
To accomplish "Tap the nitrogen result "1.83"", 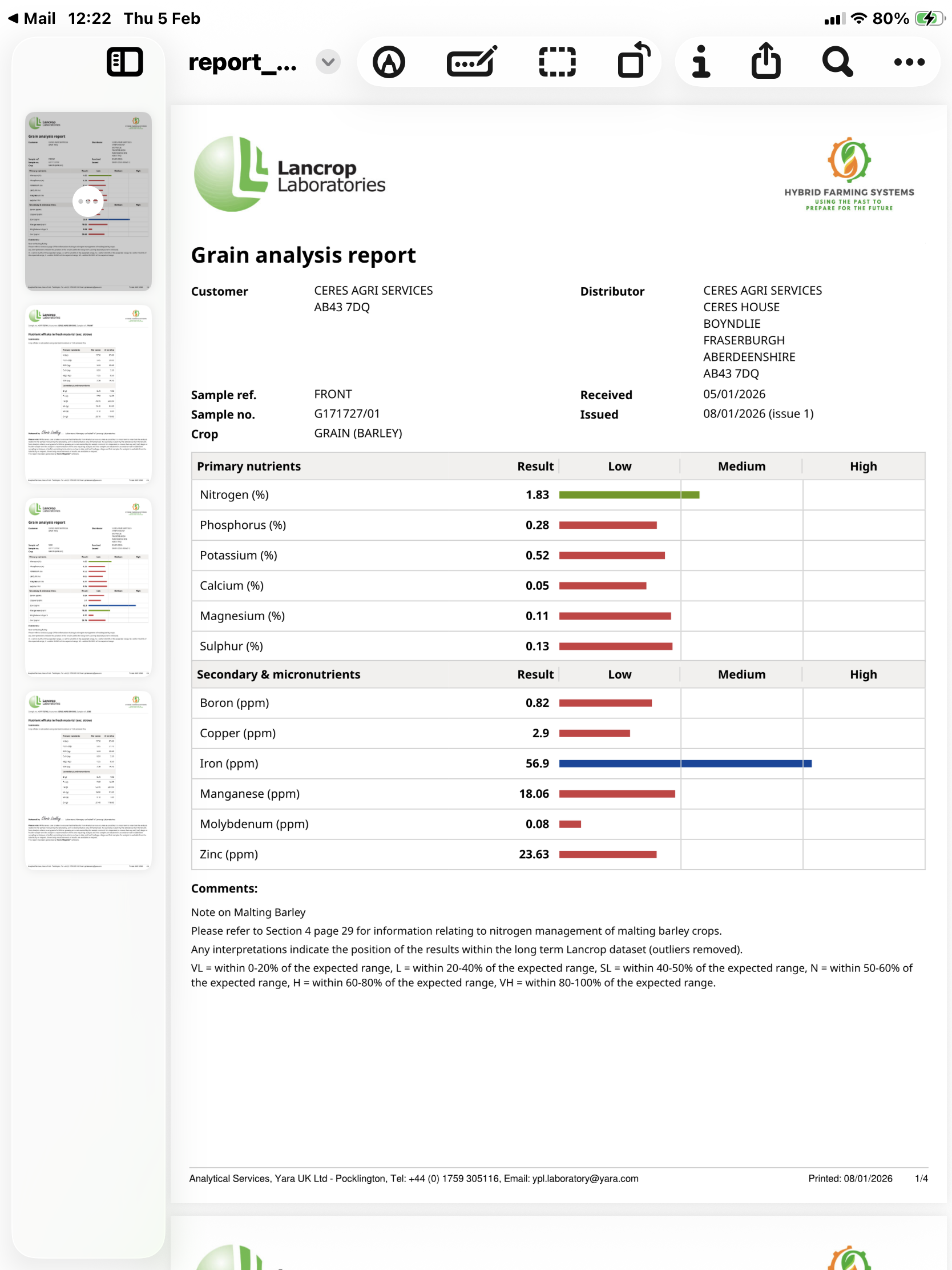I will (537, 495).
